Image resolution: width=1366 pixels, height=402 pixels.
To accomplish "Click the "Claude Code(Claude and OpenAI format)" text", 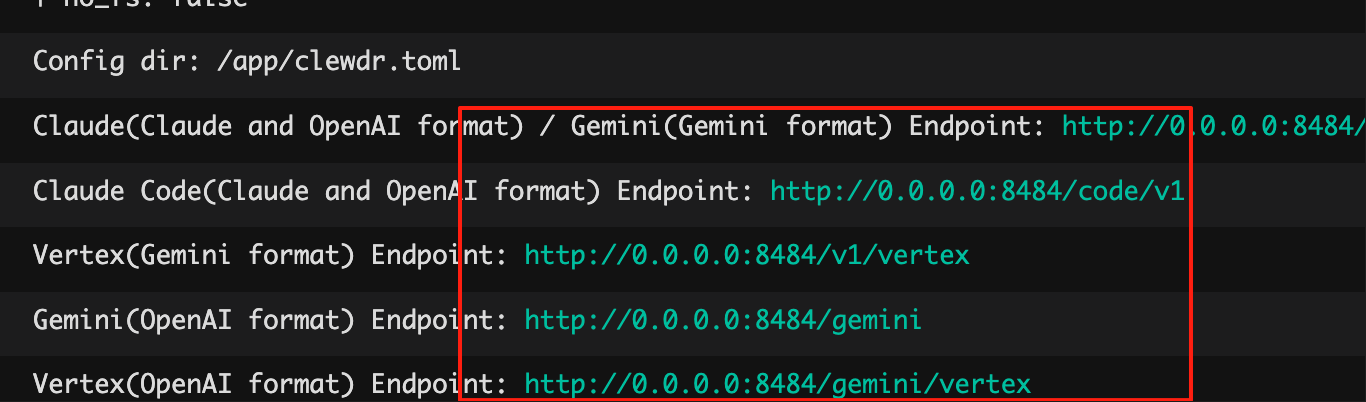I will point(317,190).
